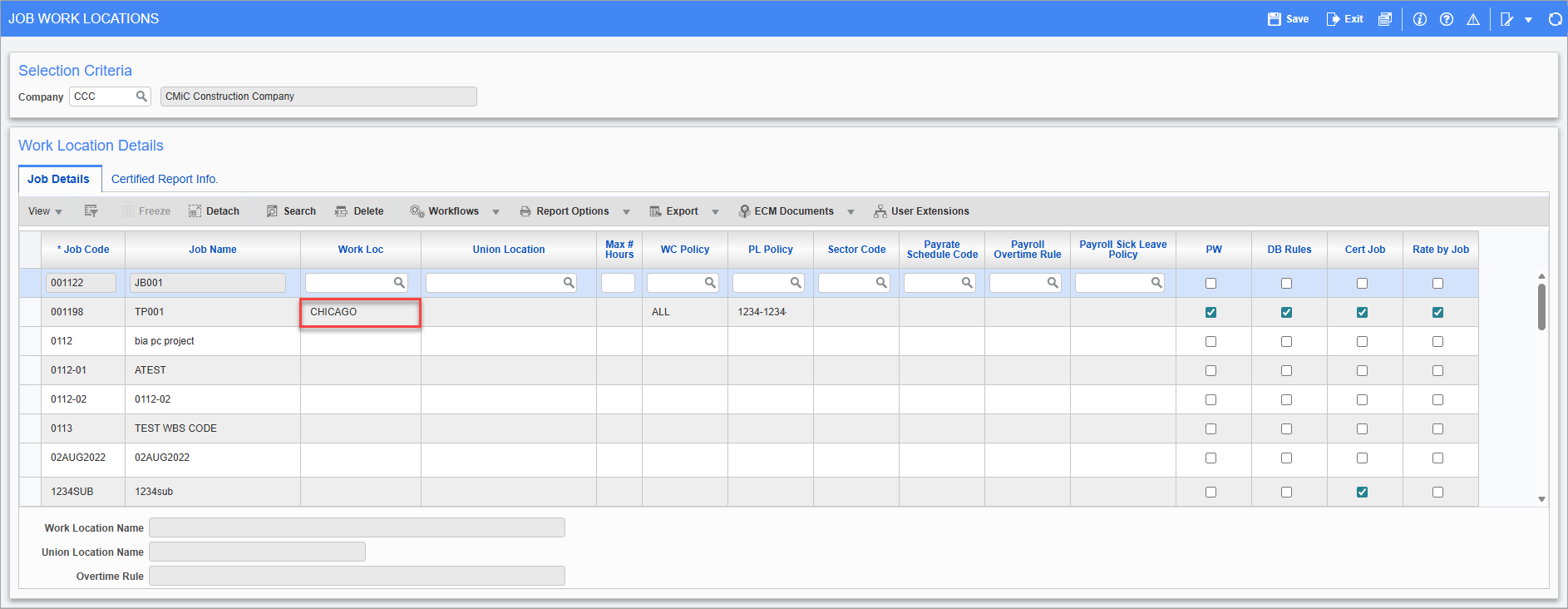This screenshot has height=609, width=1568.
Task: Click Delete in the table toolbar
Action: (359, 211)
